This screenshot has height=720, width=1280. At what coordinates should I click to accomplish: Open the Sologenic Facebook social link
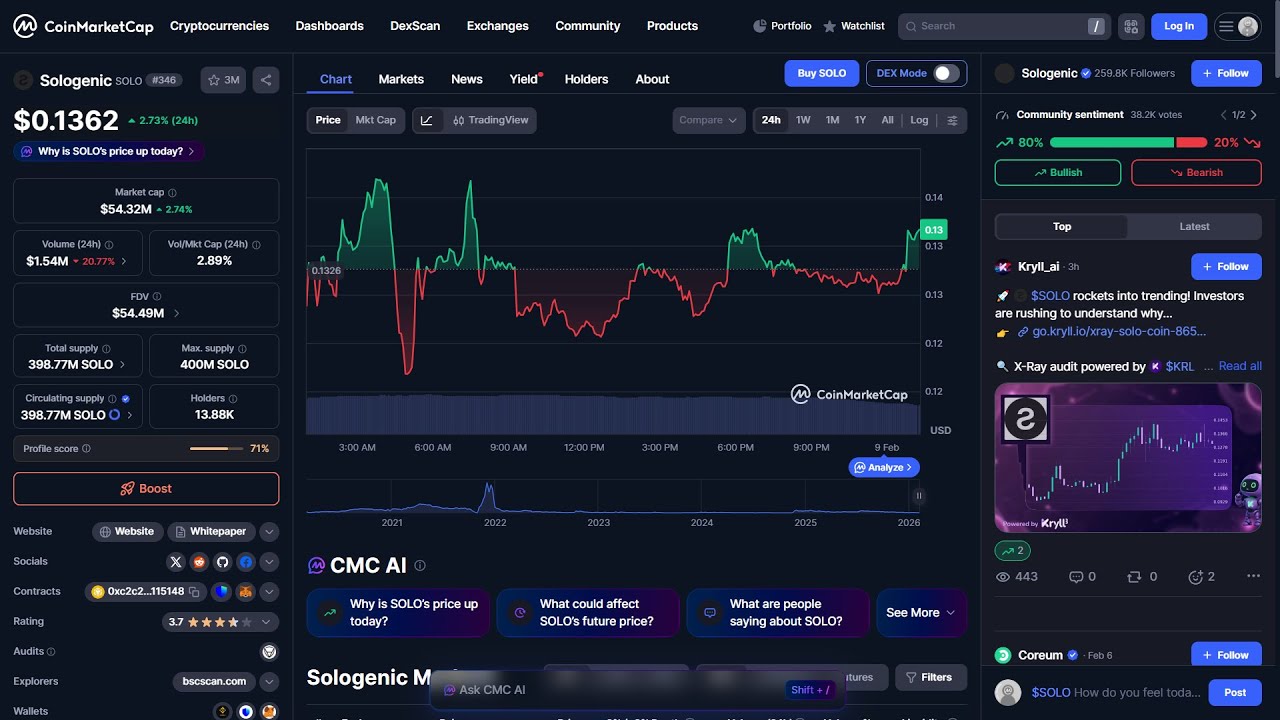(245, 562)
